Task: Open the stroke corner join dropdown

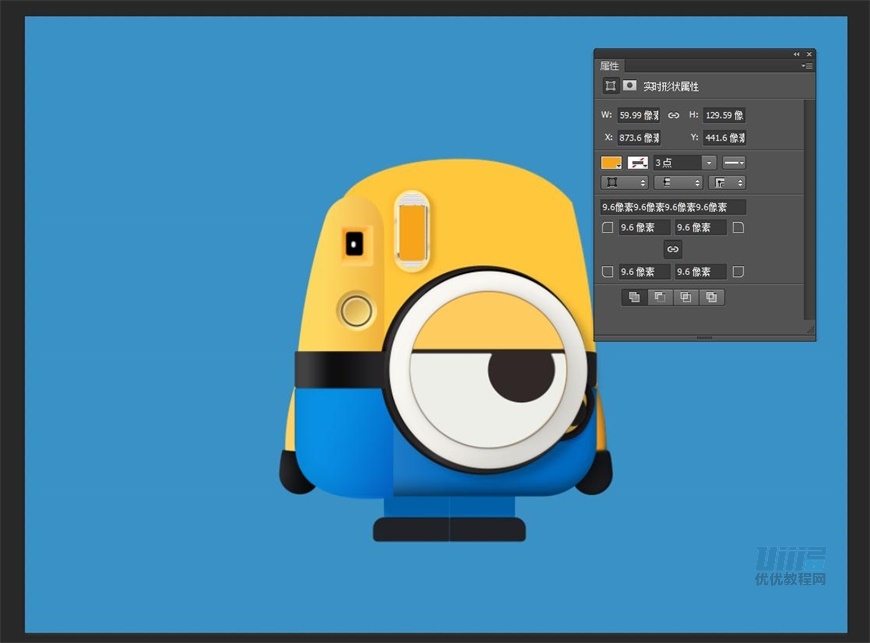Action: 727,183
